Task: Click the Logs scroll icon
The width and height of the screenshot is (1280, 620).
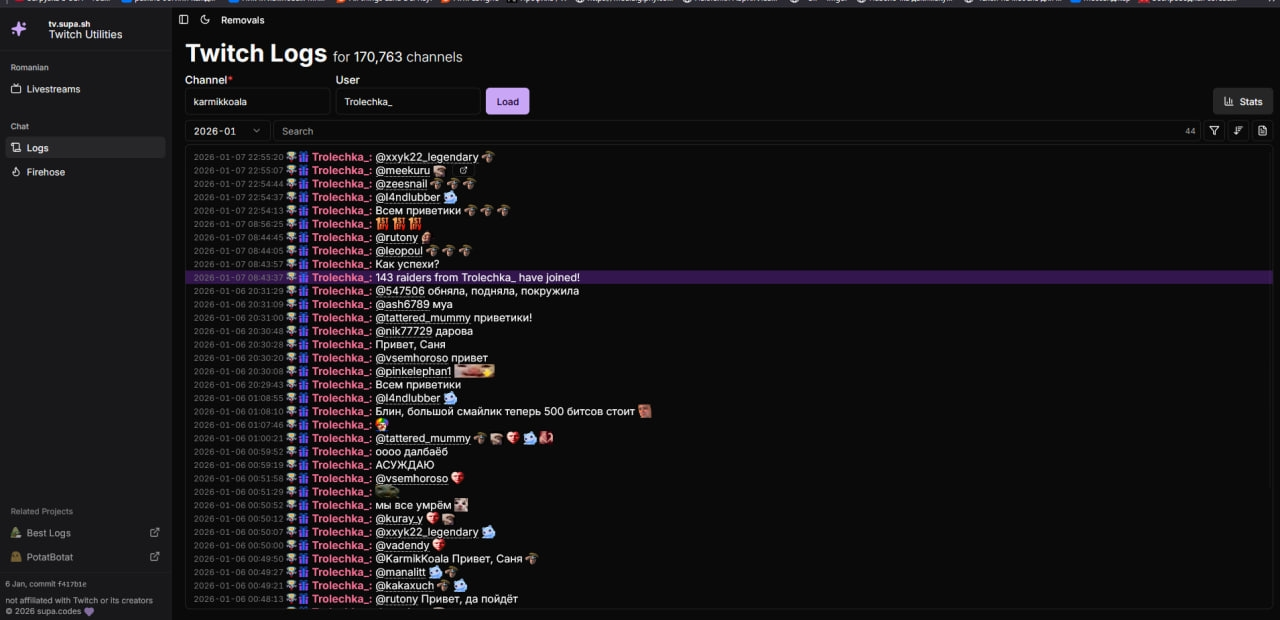Action: [x=16, y=148]
